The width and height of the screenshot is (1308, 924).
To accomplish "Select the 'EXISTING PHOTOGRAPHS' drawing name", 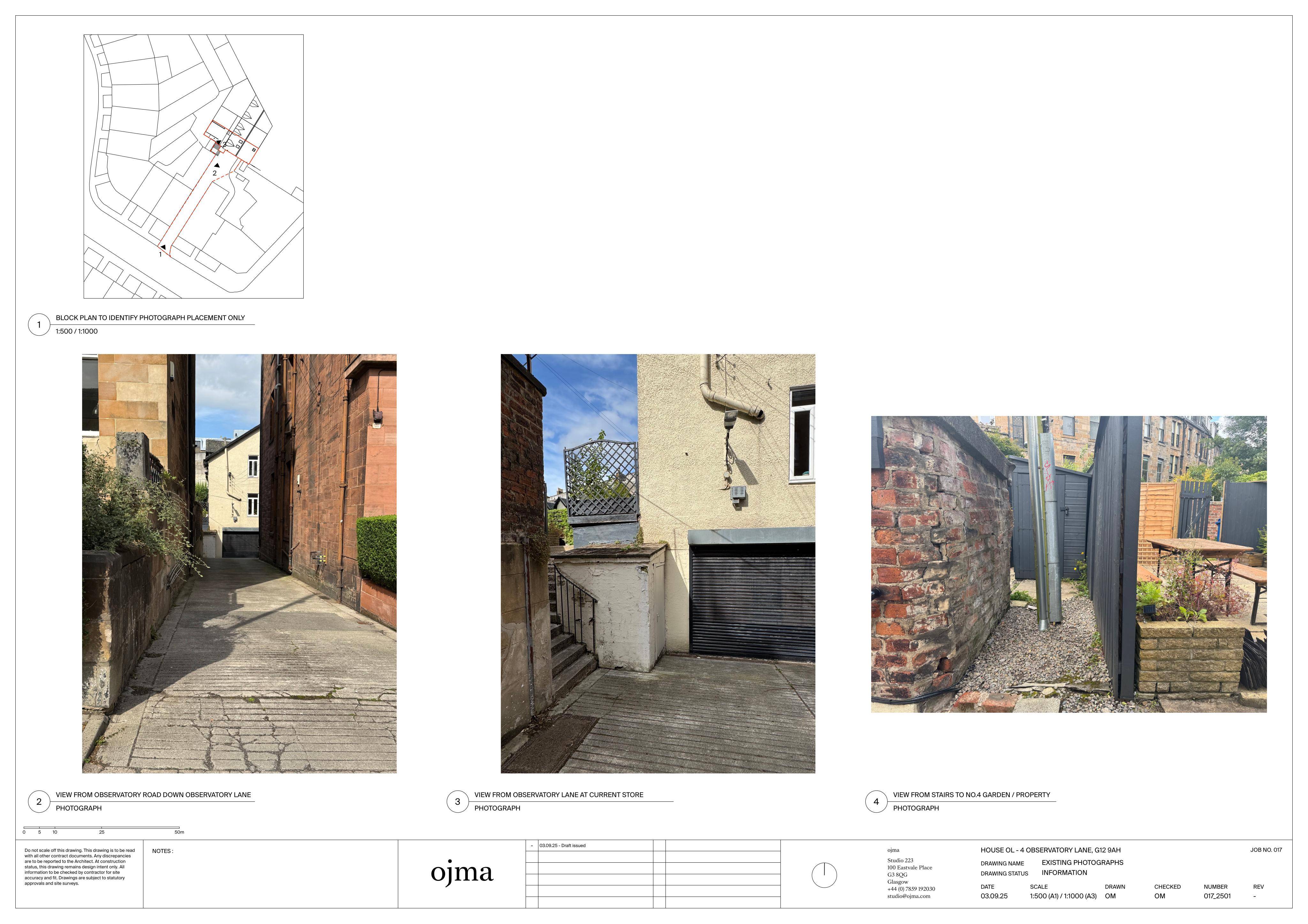I will click(1083, 862).
